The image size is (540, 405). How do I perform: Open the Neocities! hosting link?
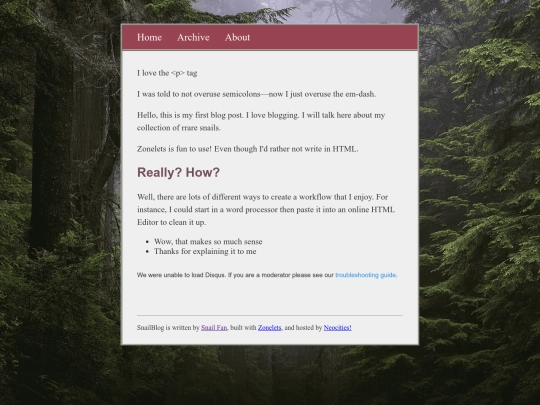(338, 328)
